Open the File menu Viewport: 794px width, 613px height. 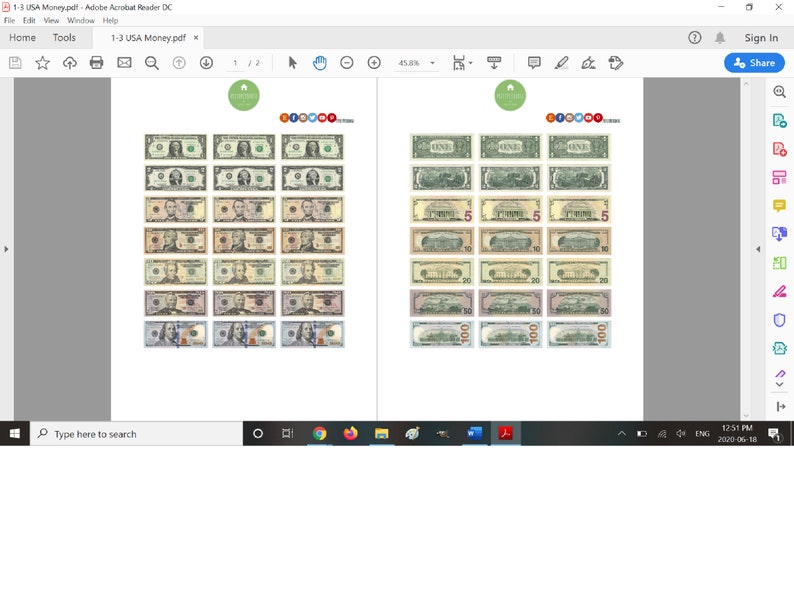point(9,20)
